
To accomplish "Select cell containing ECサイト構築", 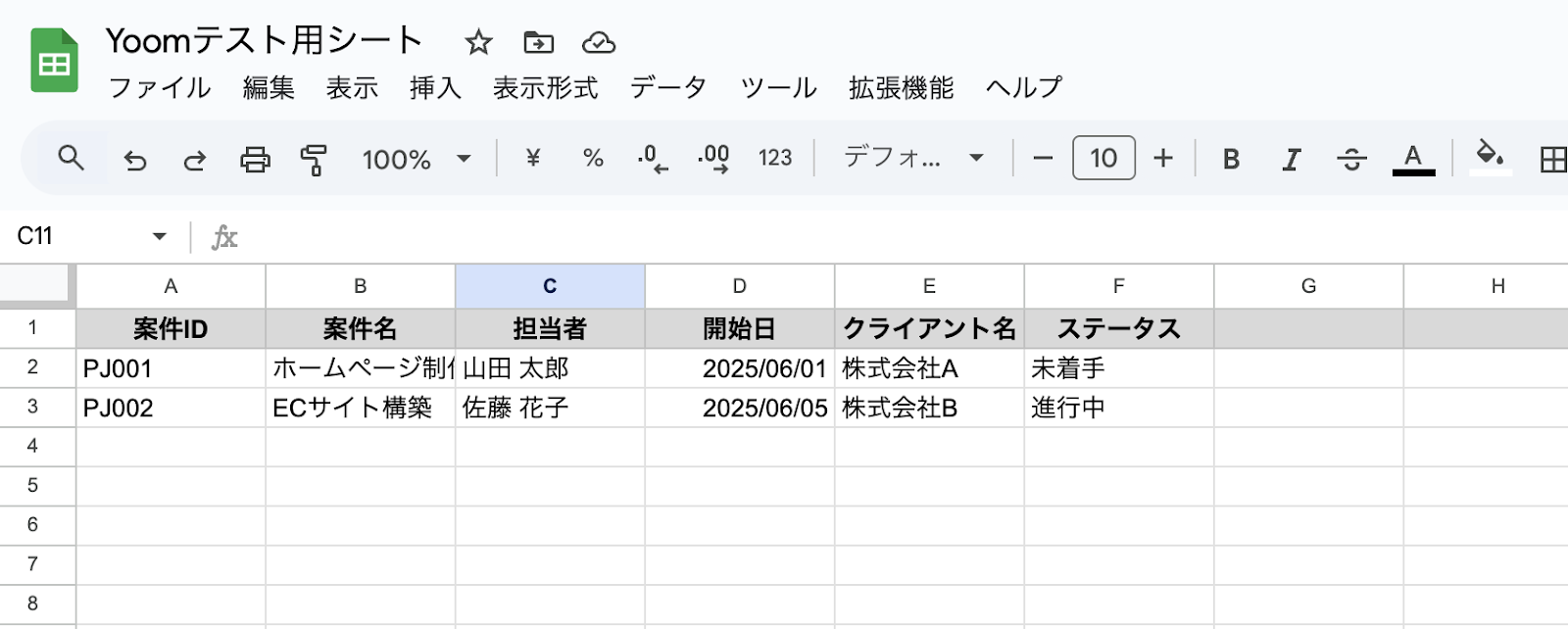I will [360, 408].
